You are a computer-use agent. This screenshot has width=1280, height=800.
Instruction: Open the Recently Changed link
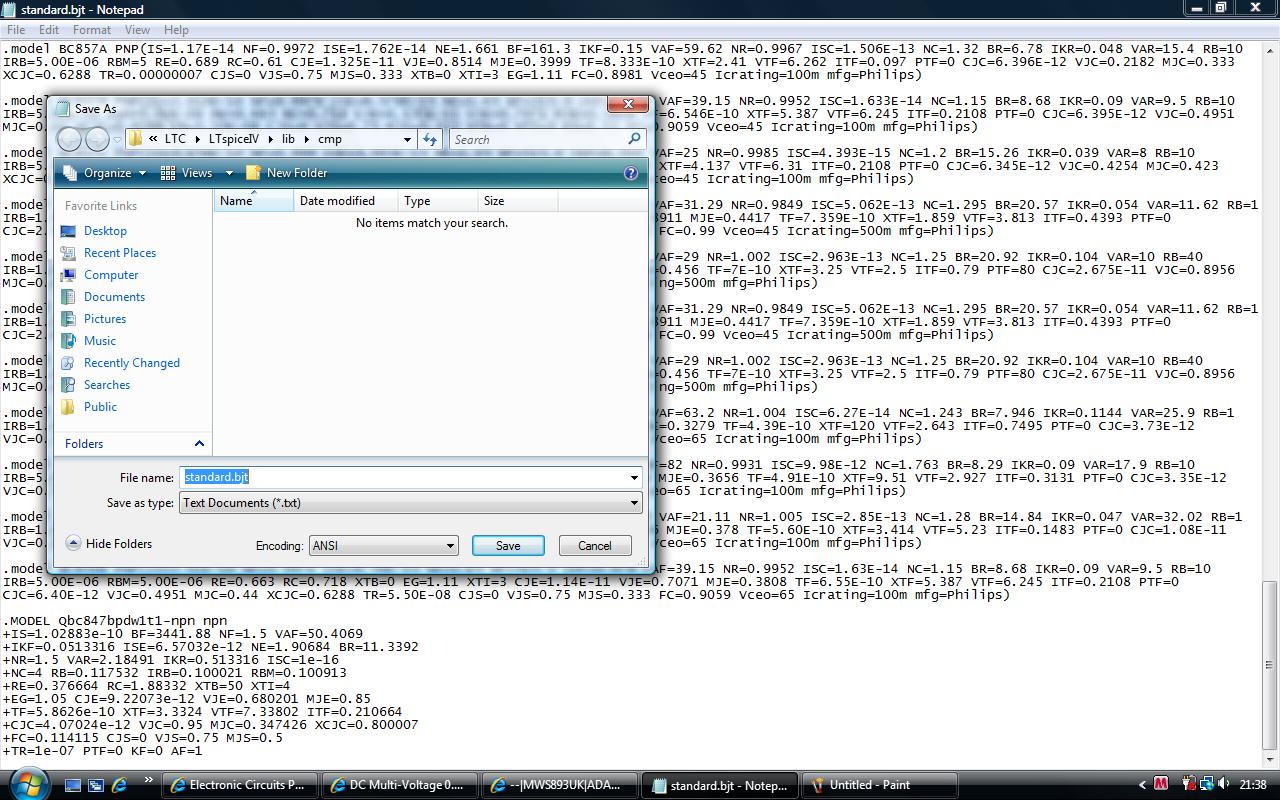132,363
